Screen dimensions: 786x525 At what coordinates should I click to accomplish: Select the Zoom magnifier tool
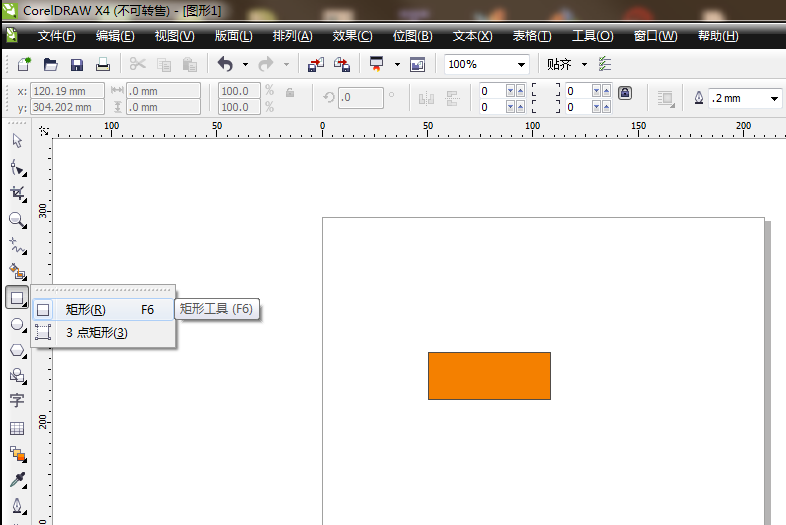click(18, 220)
